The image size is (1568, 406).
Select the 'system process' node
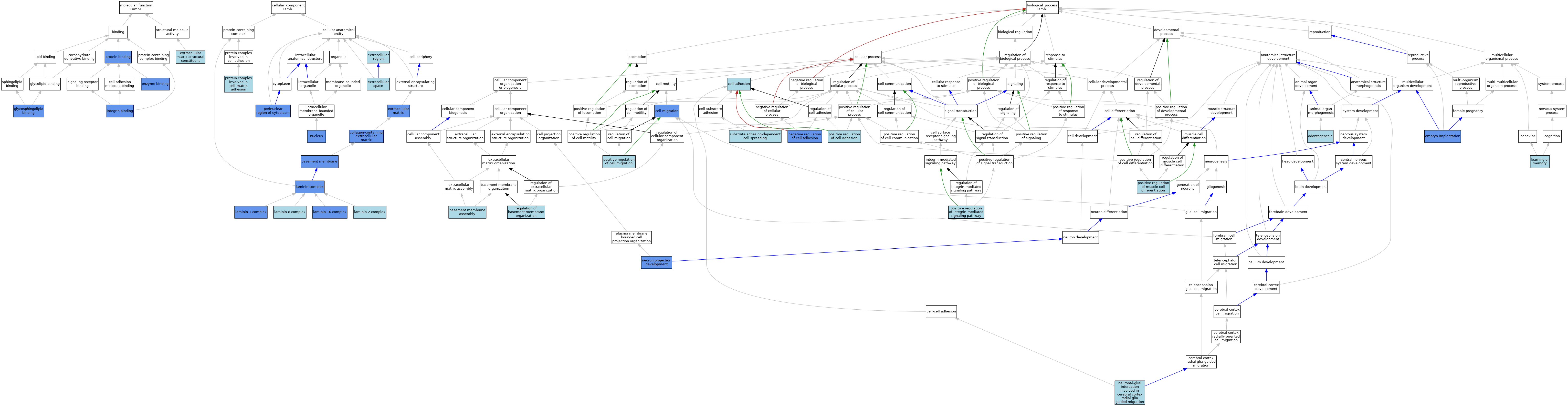click(1551, 84)
